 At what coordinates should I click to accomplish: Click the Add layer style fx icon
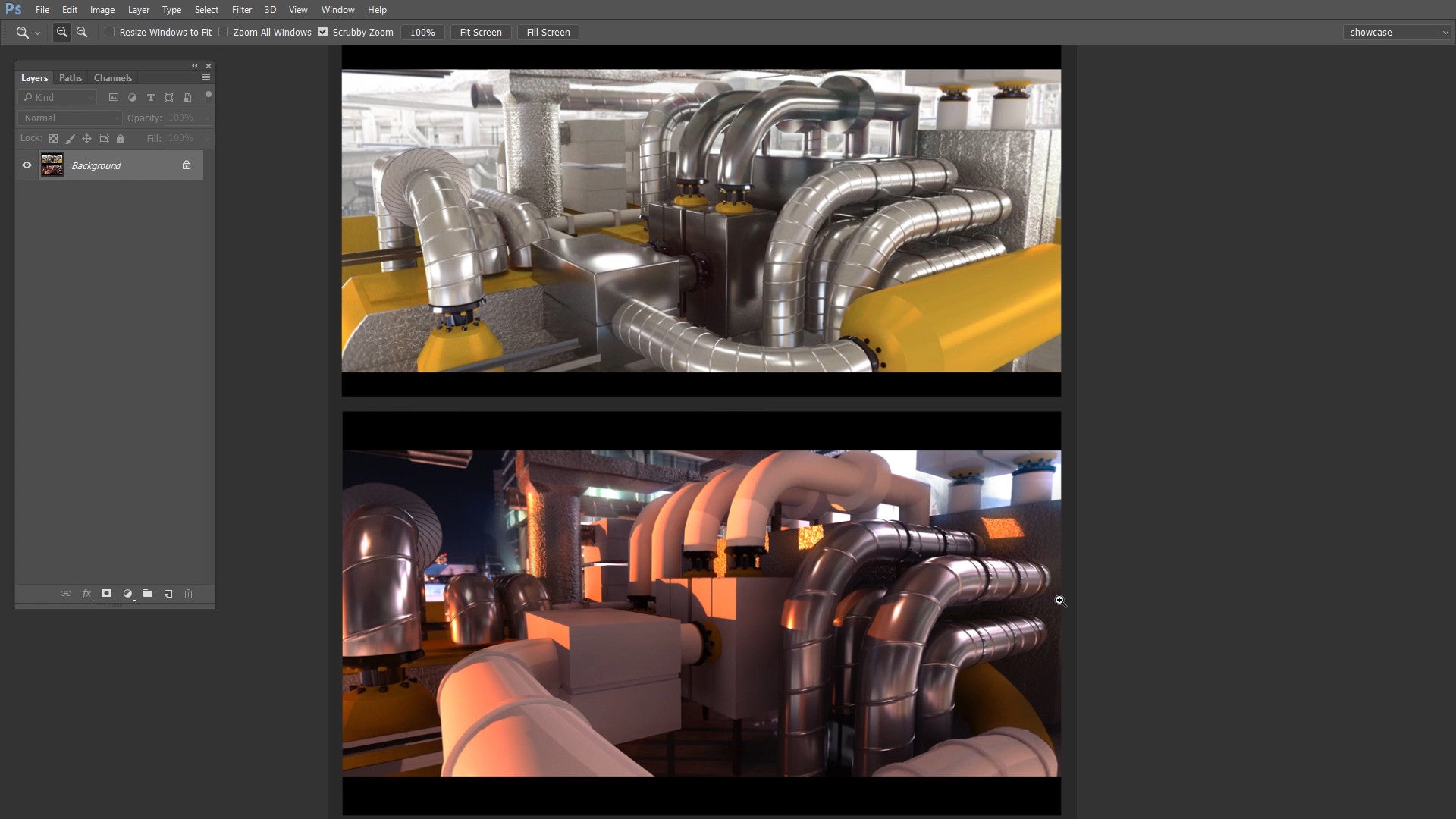click(86, 594)
